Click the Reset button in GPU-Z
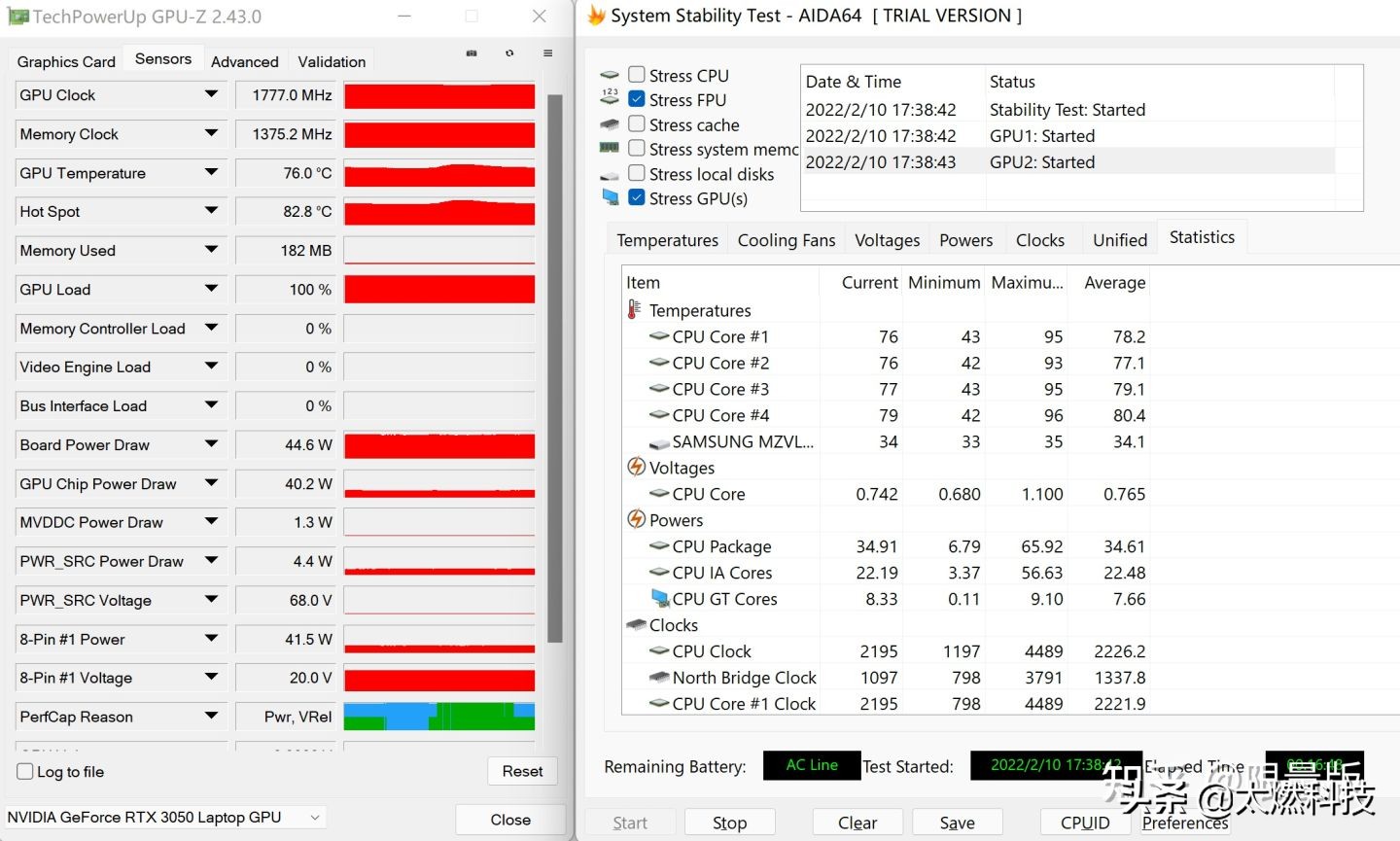This screenshot has height=841, width=1400. coord(522,771)
